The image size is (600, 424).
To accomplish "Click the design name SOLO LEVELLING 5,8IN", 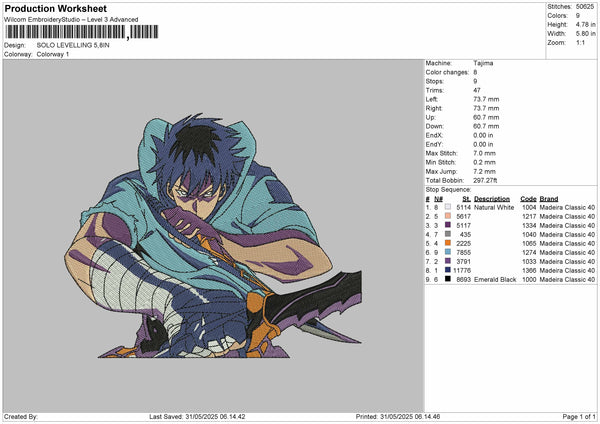I will click(x=73, y=45).
